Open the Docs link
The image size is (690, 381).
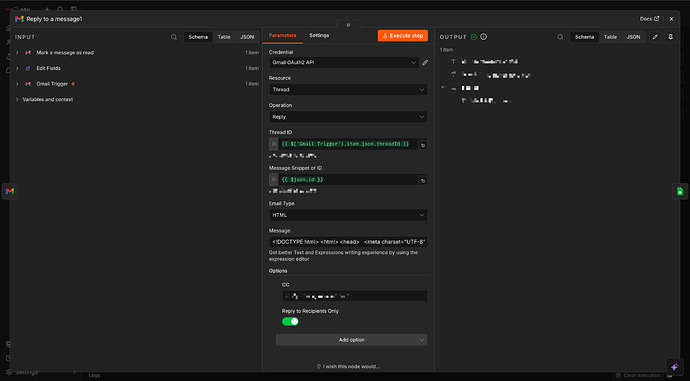pyautogui.click(x=649, y=19)
